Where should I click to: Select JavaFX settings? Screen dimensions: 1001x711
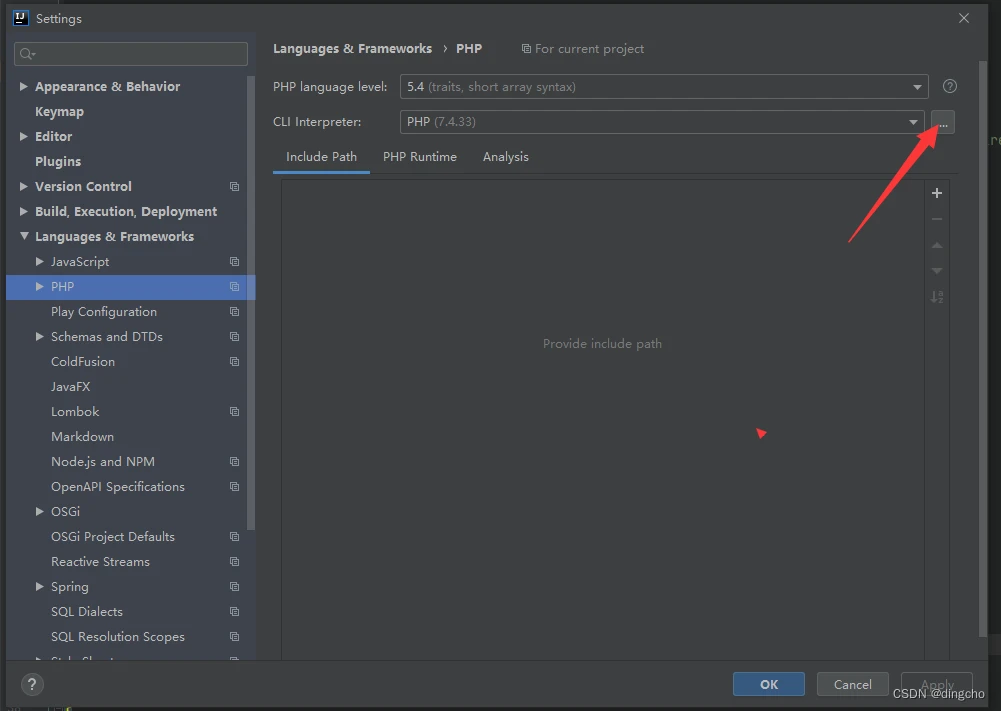[x=70, y=386]
